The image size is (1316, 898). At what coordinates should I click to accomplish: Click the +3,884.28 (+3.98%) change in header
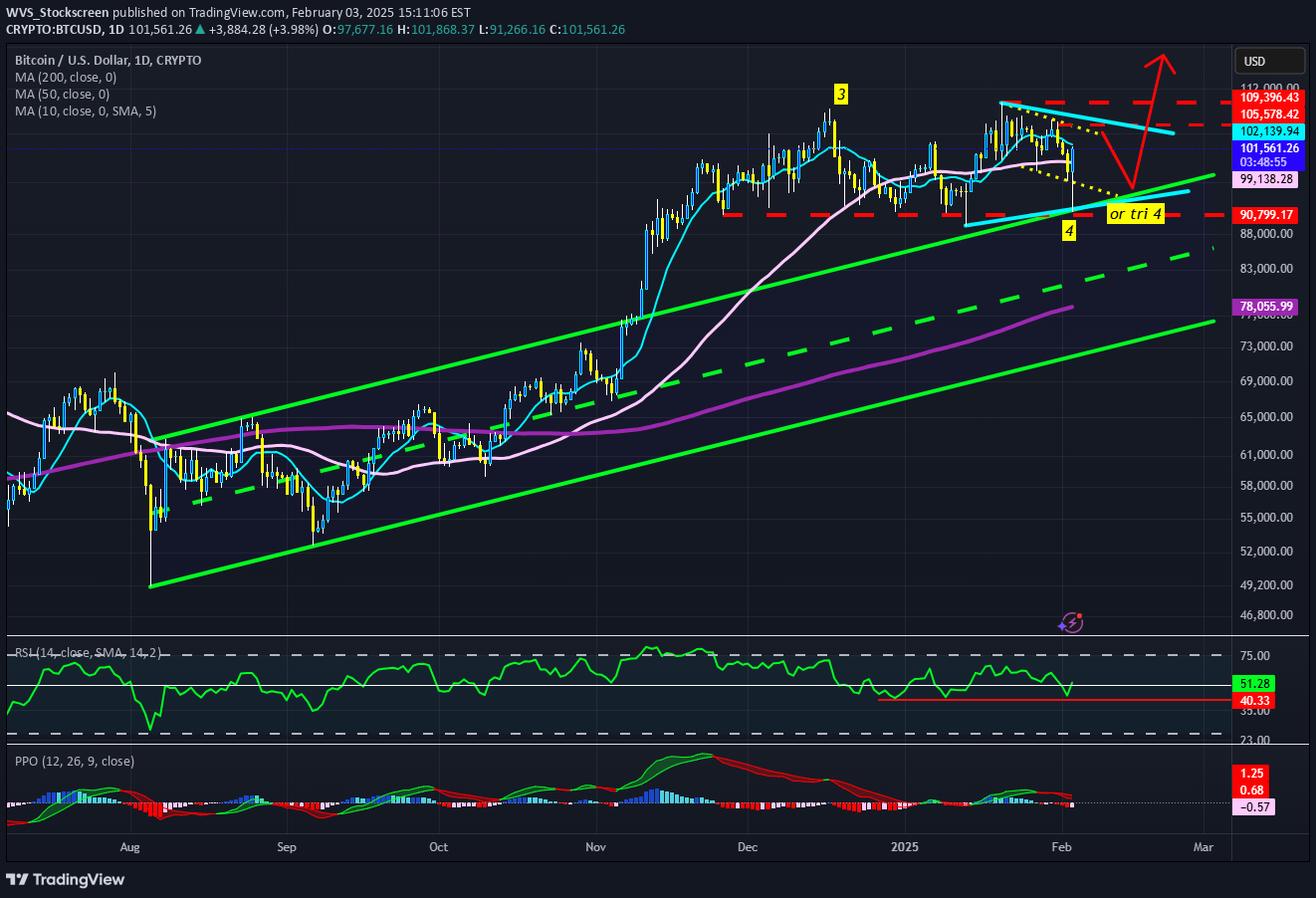[262, 30]
